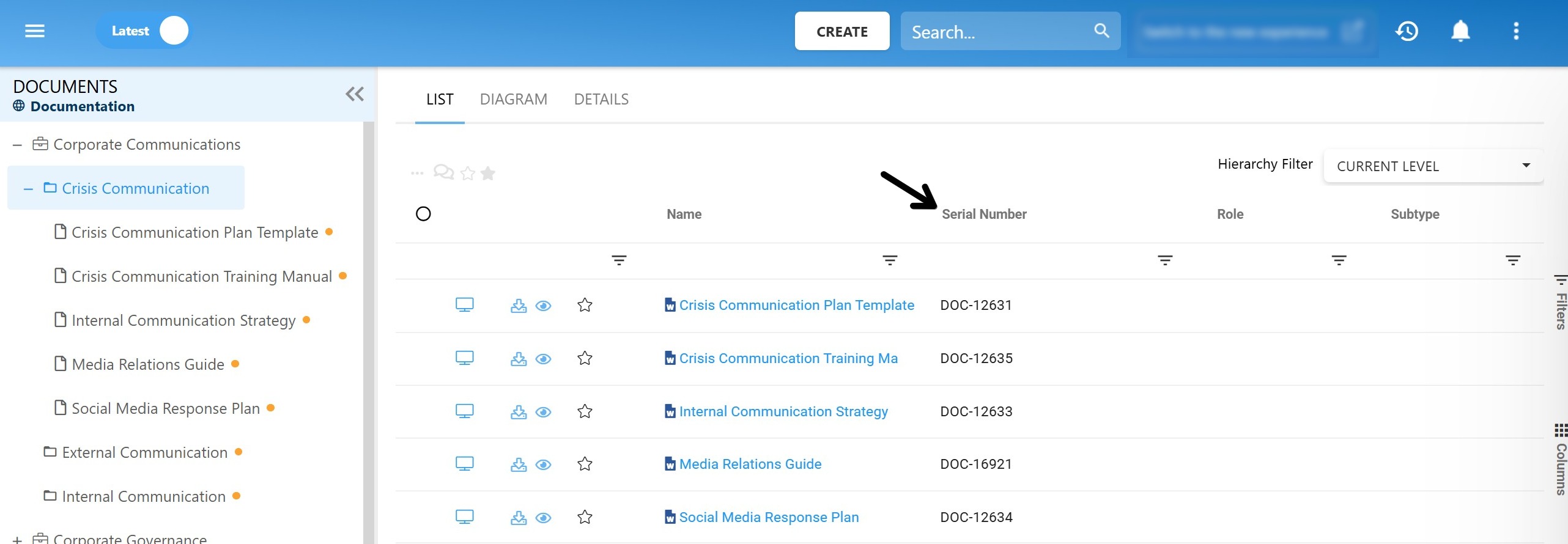
Task: Click the monitor icon for Media Relations Guide
Action: tap(464, 465)
